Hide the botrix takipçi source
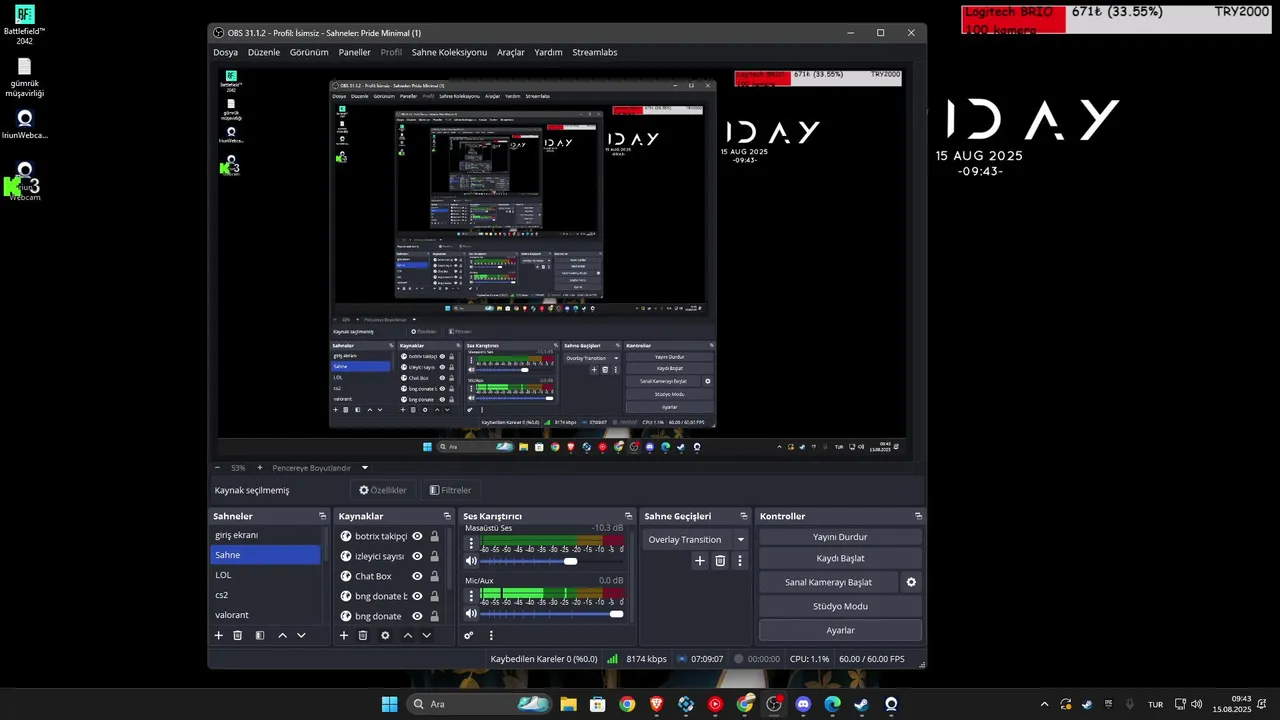This screenshot has height=720, width=1280. 417,536
